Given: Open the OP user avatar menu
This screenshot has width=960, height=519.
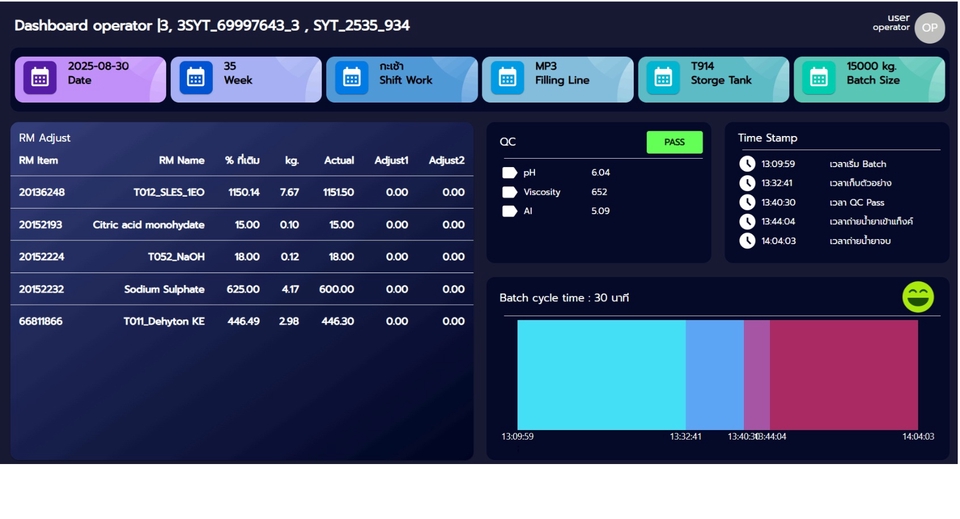Looking at the screenshot, I should [x=929, y=28].
